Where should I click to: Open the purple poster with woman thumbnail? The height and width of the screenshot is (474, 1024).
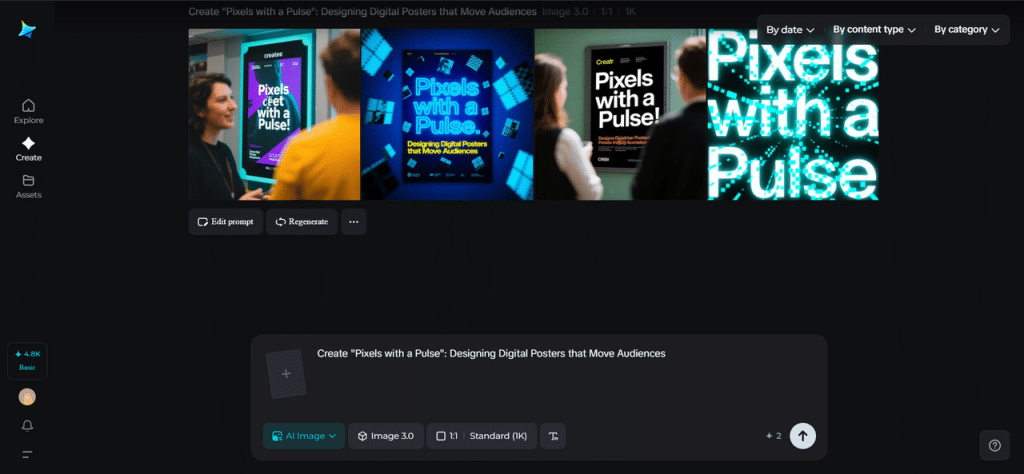[x=274, y=114]
